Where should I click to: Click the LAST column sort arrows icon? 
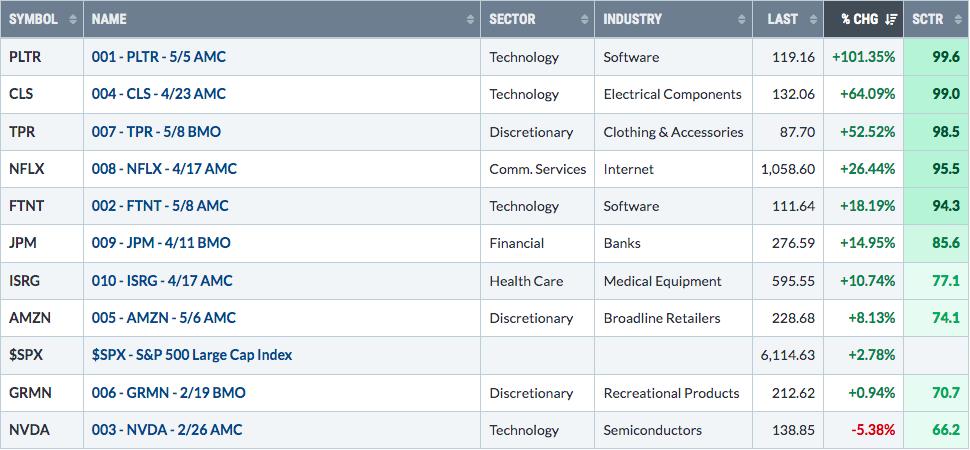[813, 19]
